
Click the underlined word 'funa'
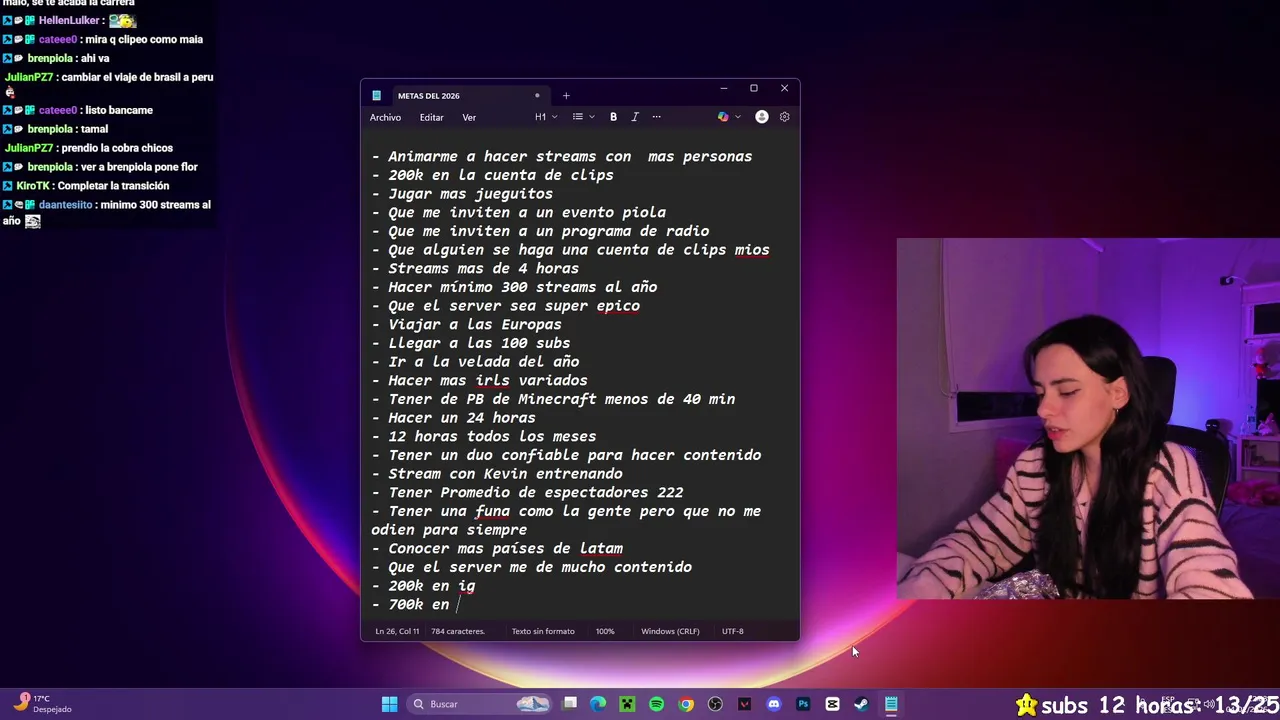pyautogui.click(x=492, y=511)
